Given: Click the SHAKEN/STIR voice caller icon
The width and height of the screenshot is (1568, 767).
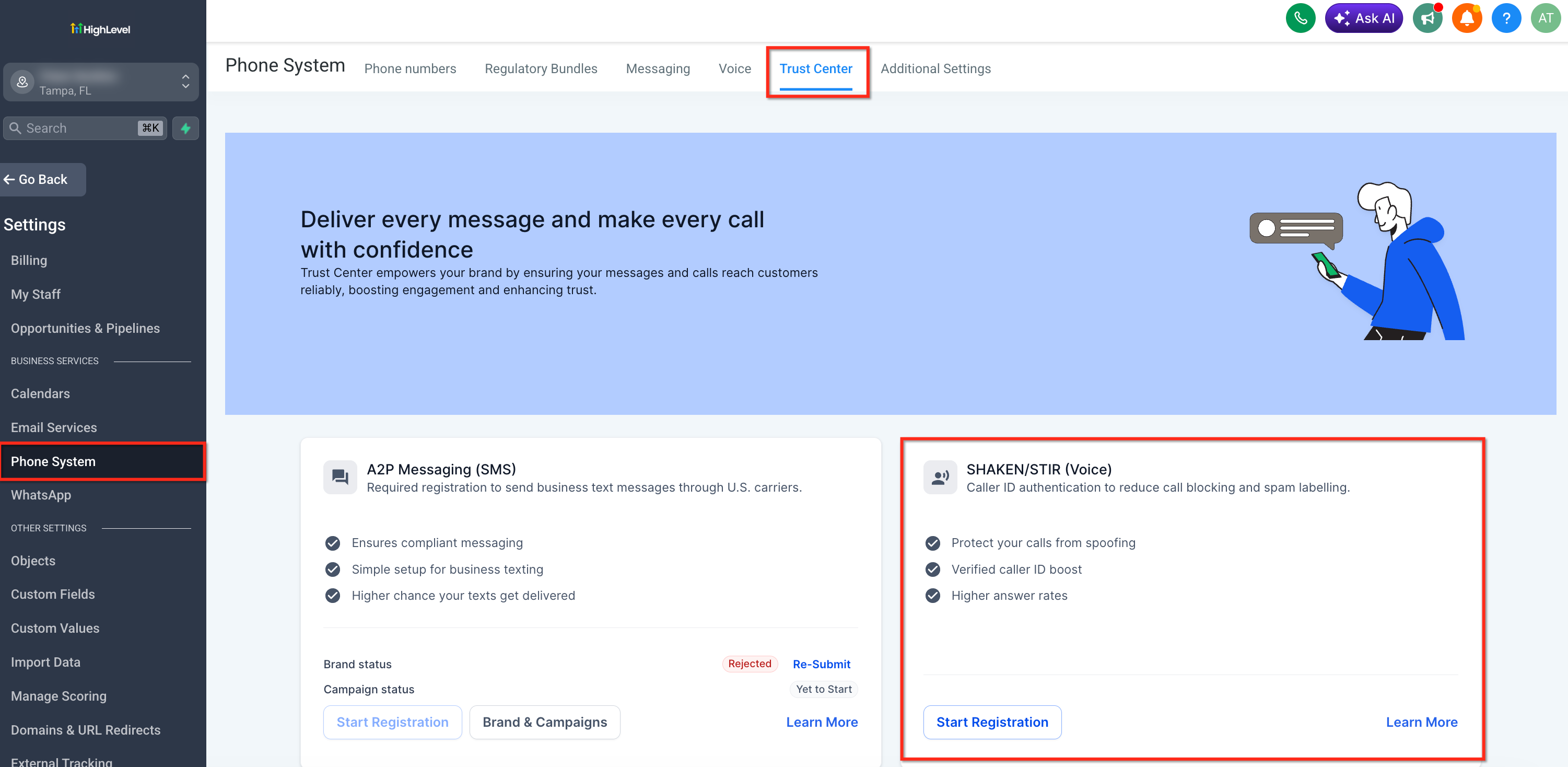Looking at the screenshot, I should [940, 477].
